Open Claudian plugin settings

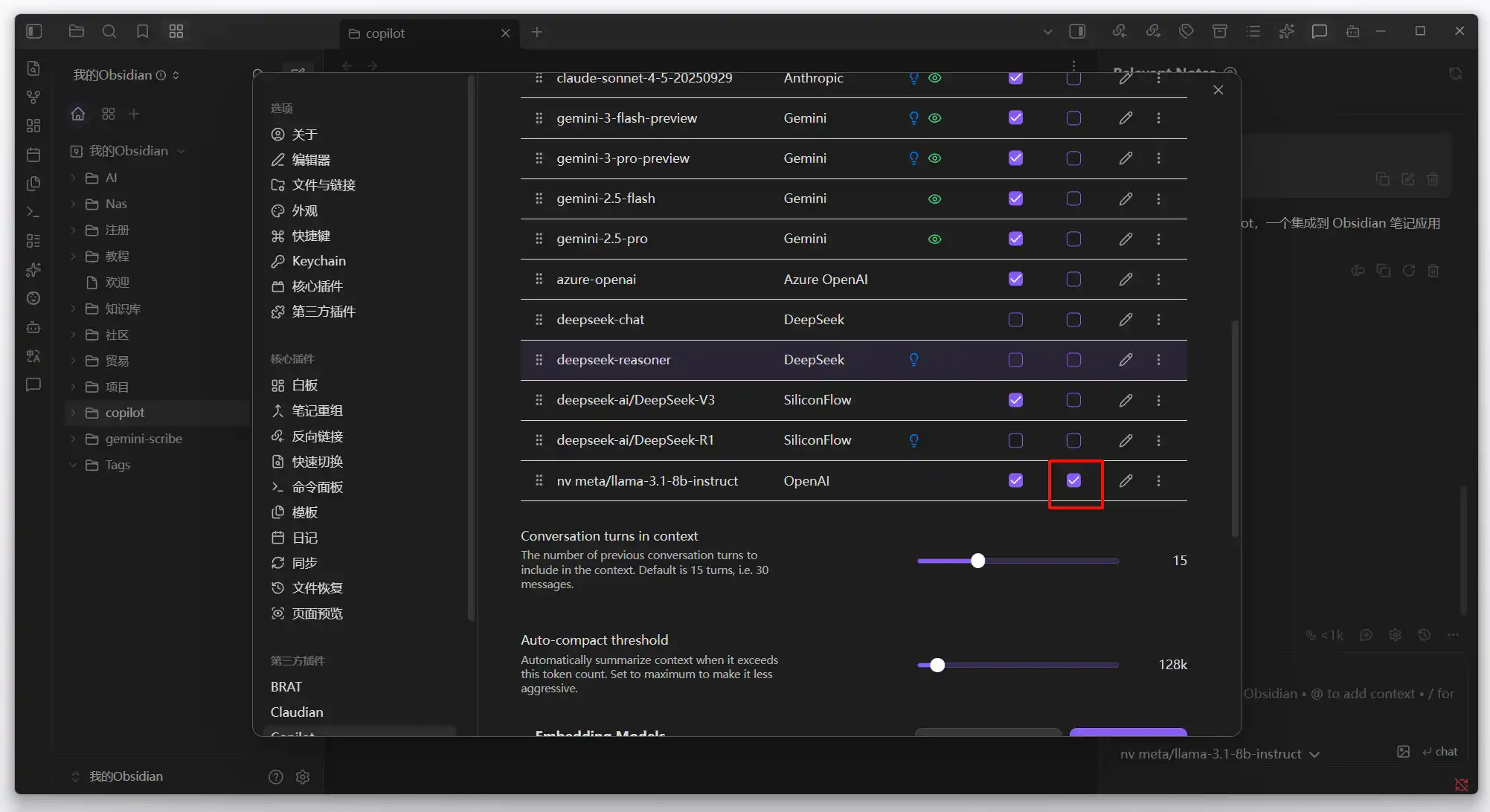(x=297, y=712)
